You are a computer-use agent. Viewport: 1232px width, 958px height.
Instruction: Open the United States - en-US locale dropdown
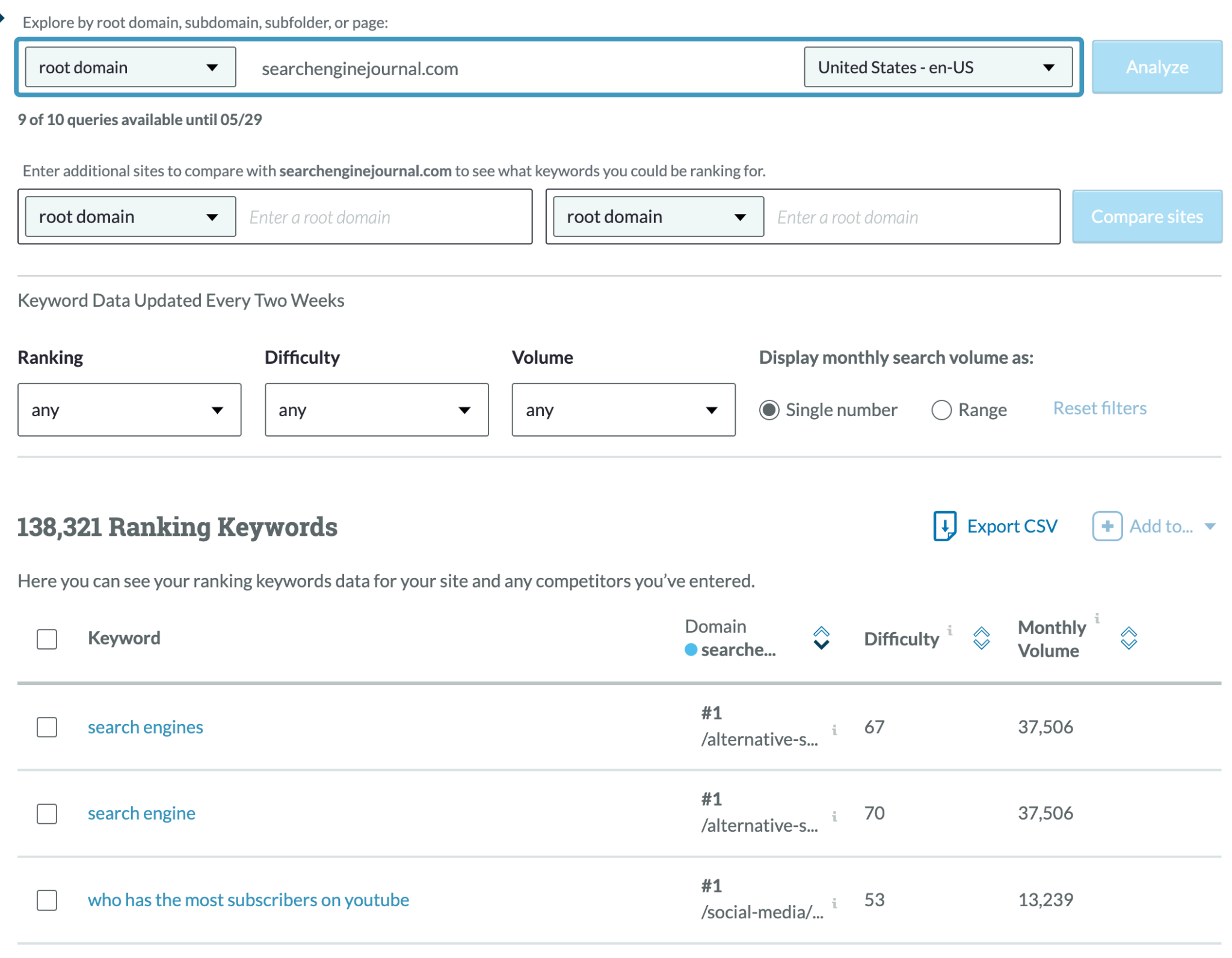(x=937, y=67)
